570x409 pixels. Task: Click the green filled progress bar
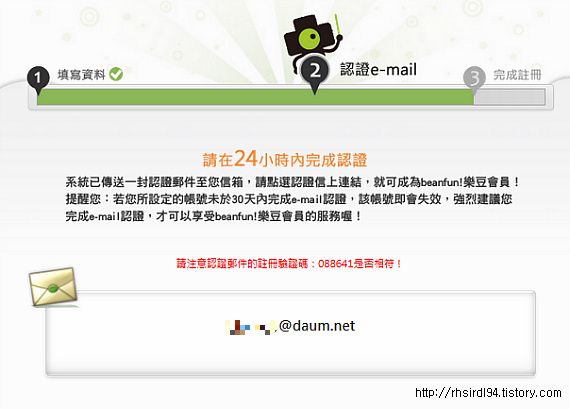point(255,97)
